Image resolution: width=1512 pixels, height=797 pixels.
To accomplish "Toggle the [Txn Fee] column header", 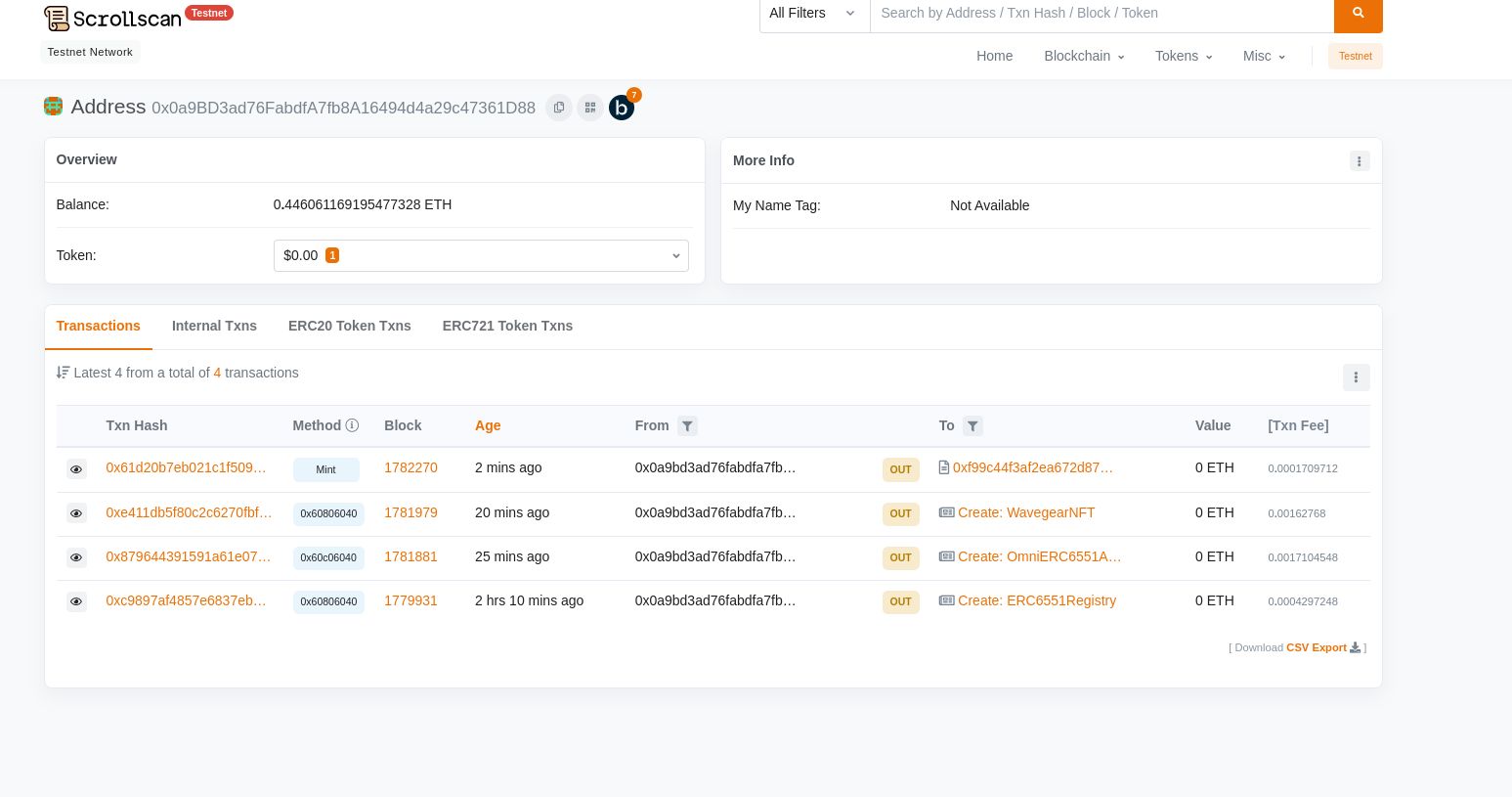I will click(1298, 425).
